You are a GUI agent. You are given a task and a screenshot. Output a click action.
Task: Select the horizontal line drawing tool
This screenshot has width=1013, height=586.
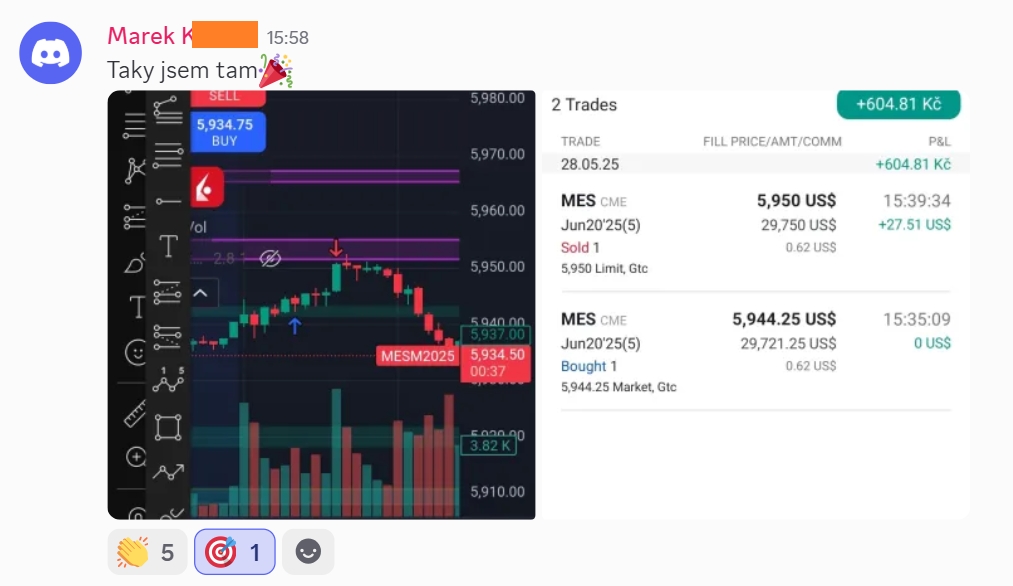click(x=168, y=202)
